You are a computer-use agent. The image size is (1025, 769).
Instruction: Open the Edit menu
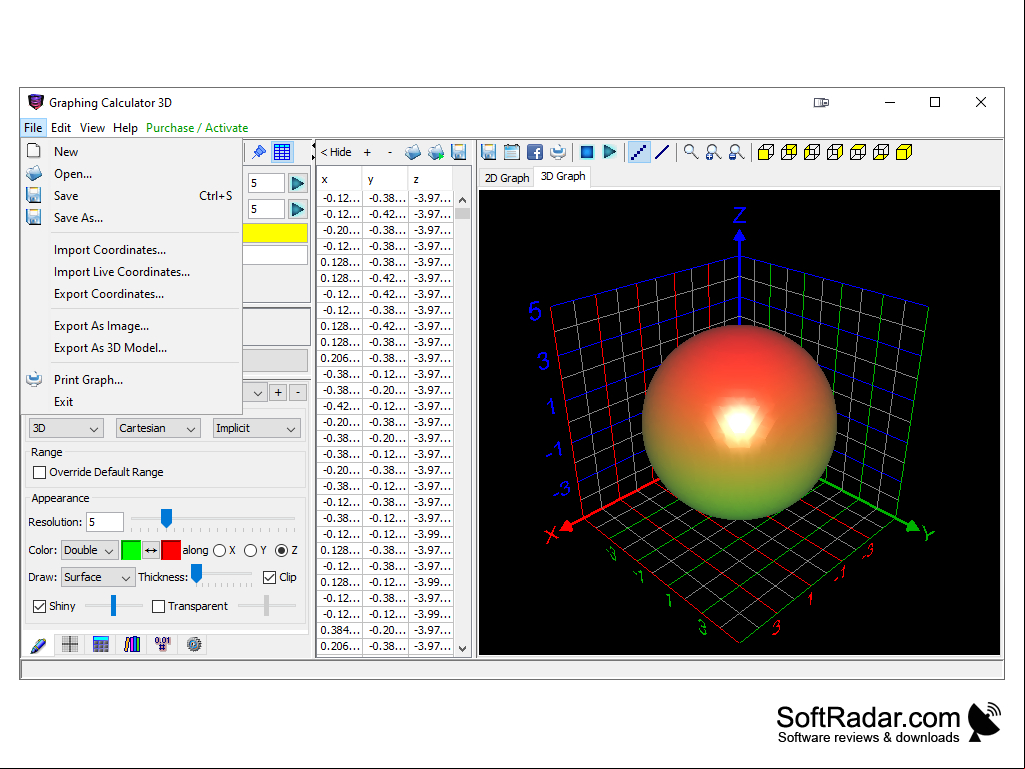(x=61, y=128)
